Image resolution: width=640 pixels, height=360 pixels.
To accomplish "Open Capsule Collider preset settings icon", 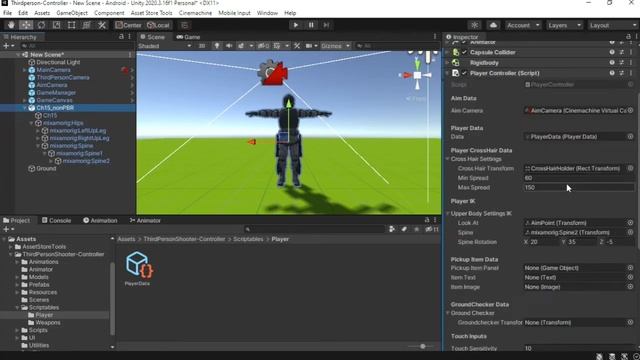I will pos(621,52).
